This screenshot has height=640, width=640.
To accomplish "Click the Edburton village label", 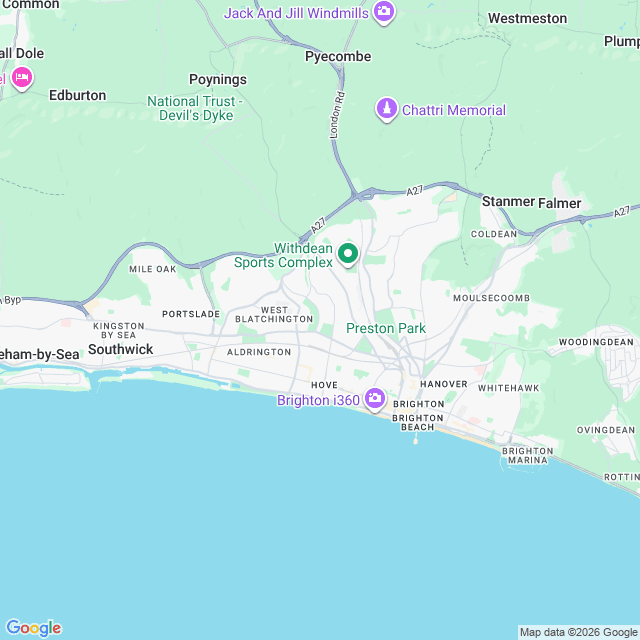I will [78, 96].
